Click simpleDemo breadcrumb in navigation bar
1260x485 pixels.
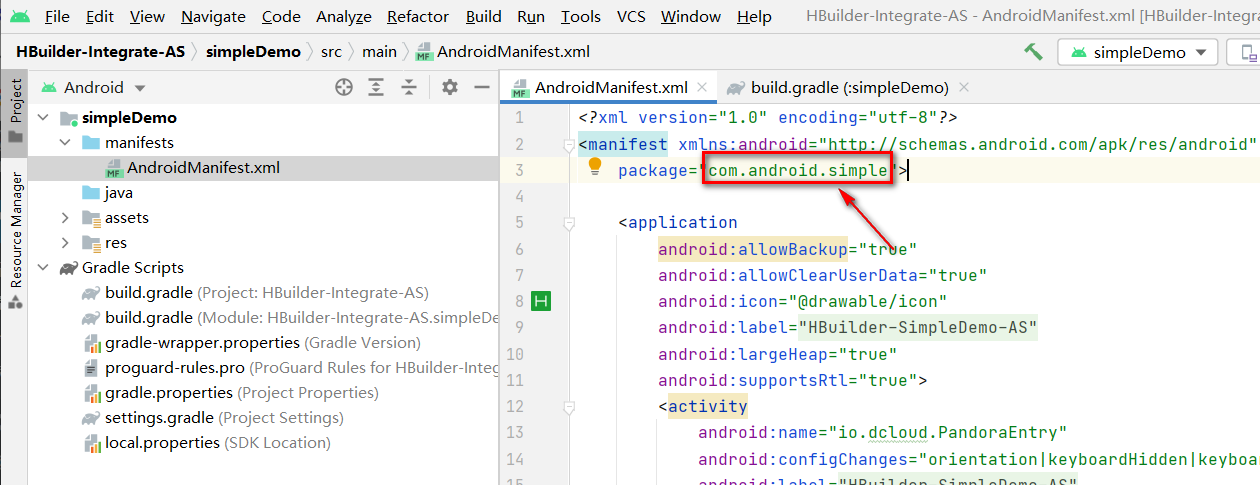coord(253,52)
